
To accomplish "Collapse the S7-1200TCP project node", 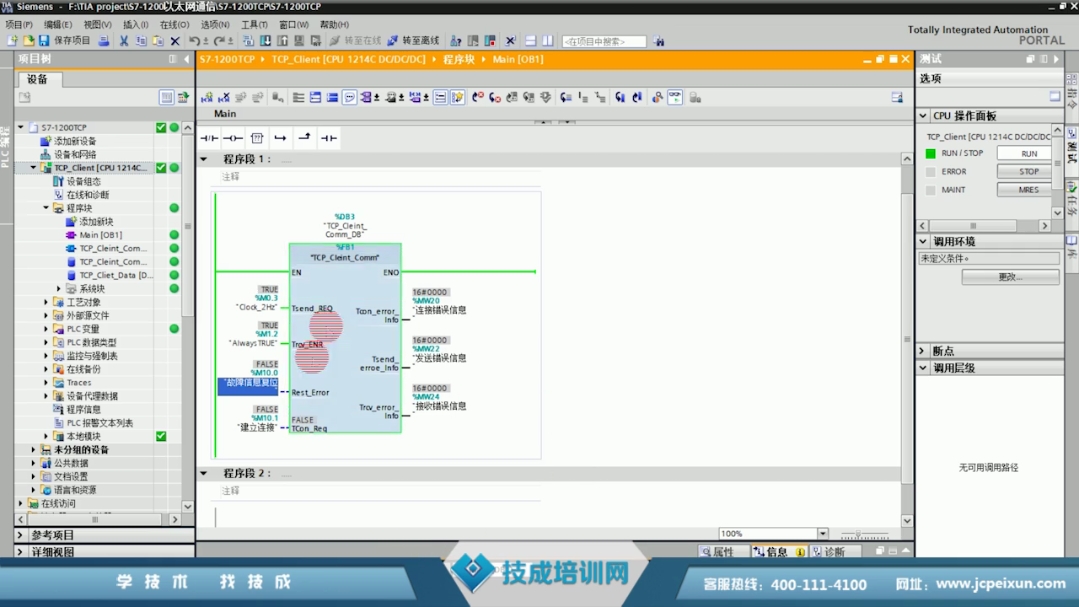I will tap(21, 127).
